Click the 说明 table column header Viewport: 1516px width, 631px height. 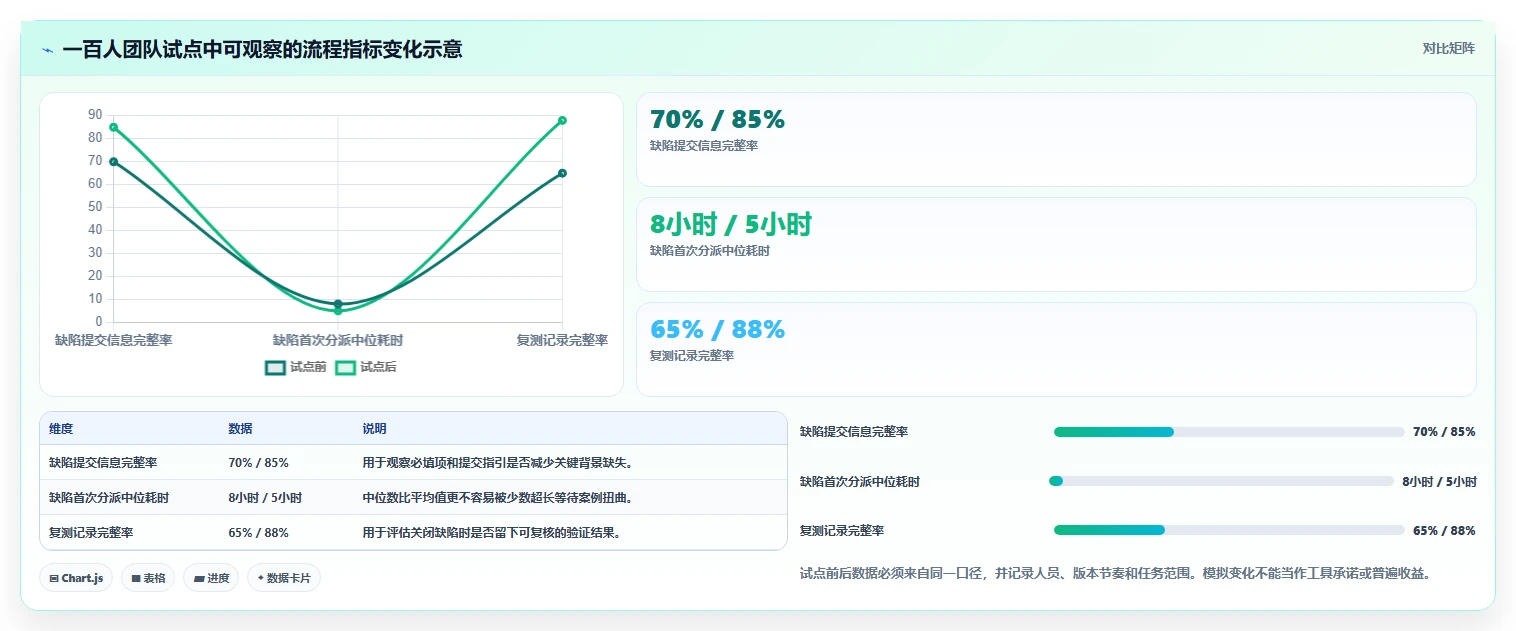[374, 429]
